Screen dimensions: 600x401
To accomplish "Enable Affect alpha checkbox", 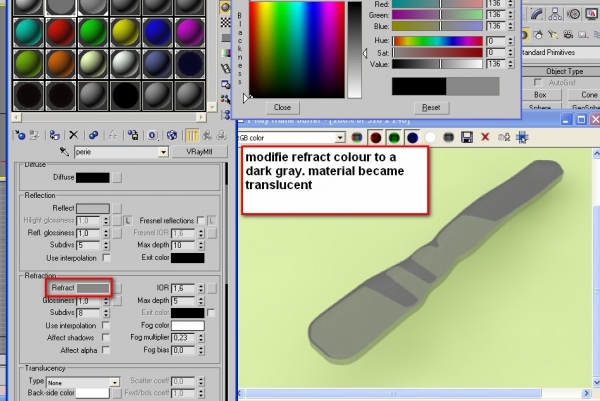I will pyautogui.click(x=106, y=350).
